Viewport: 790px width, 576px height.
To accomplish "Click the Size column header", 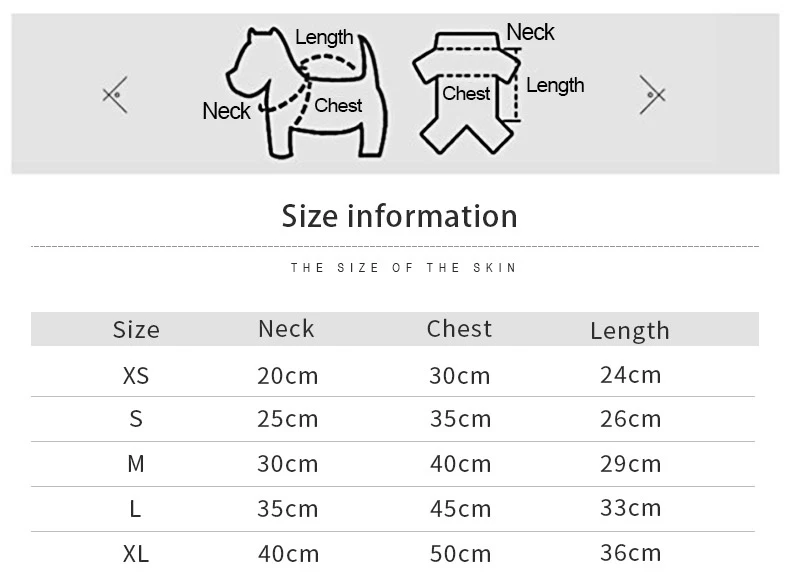I will [136, 330].
